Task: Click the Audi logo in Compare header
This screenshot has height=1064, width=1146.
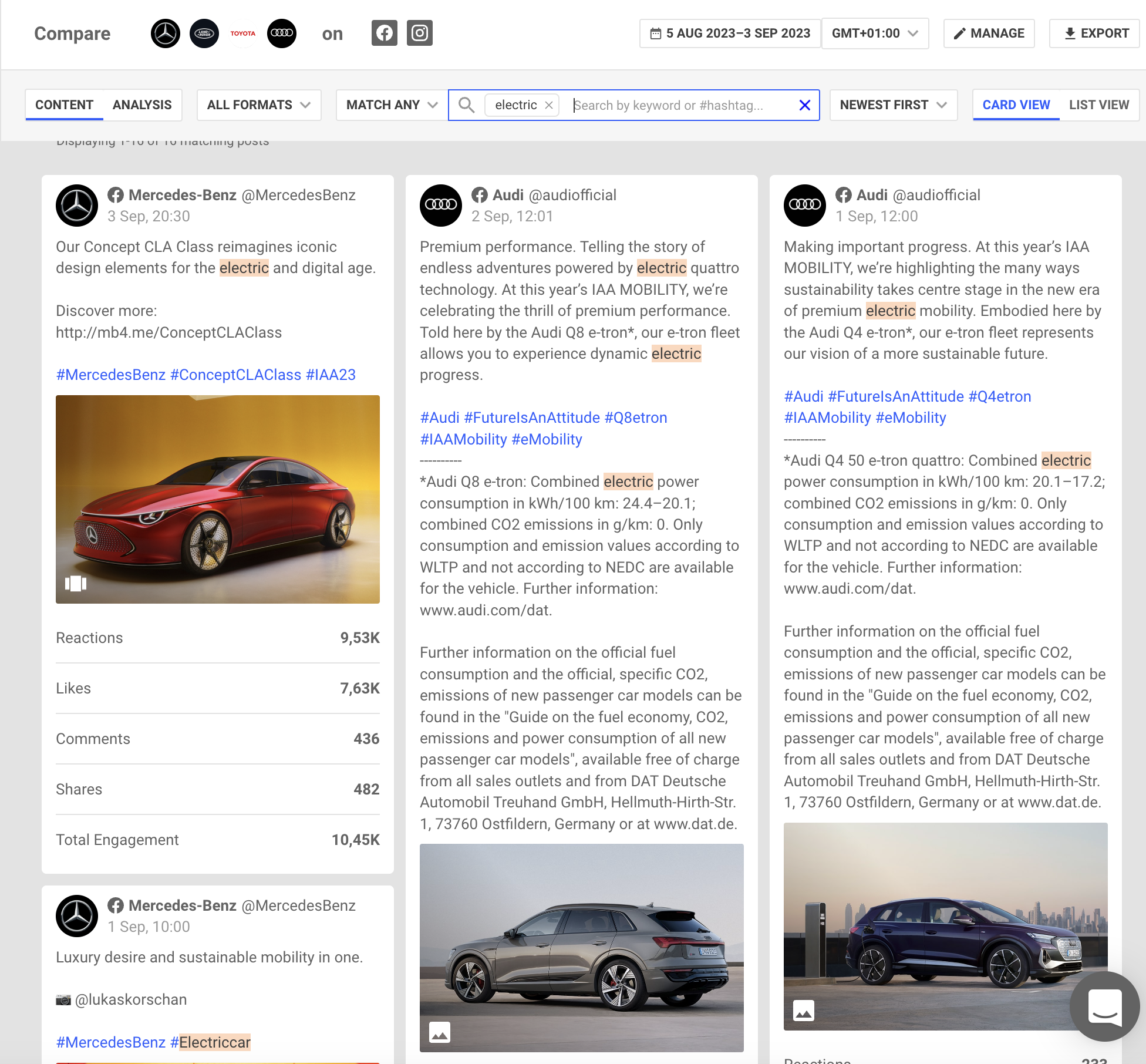Action: point(282,33)
